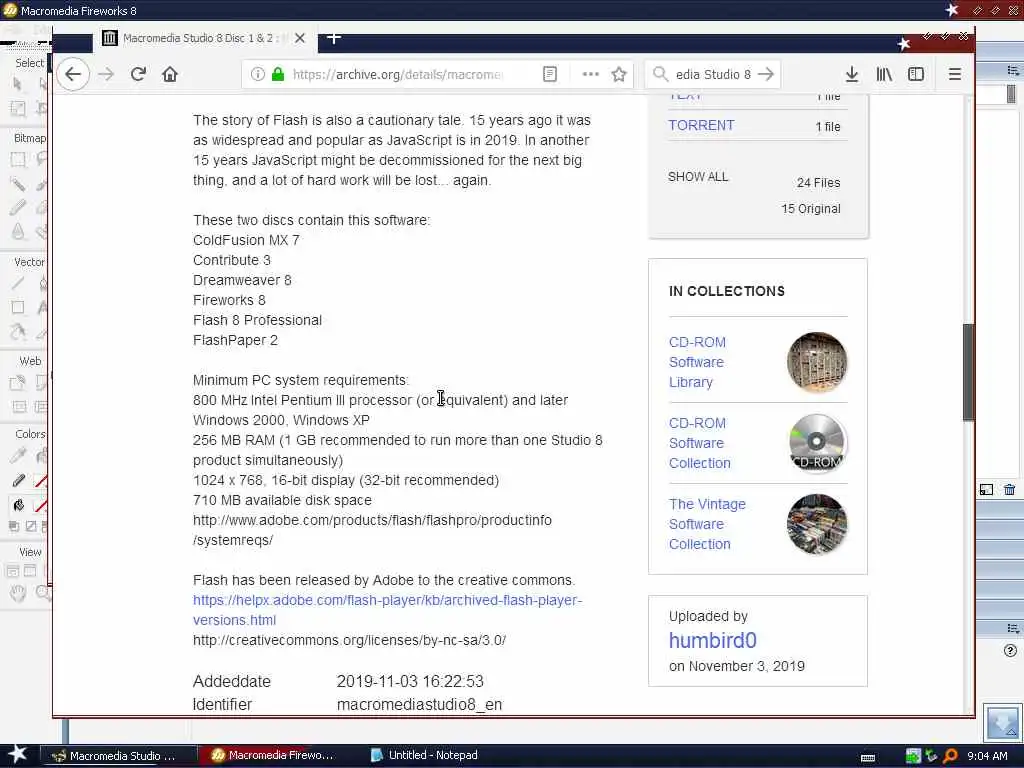
Task: Select No Stroke or Fill button
Action: (x=31, y=526)
